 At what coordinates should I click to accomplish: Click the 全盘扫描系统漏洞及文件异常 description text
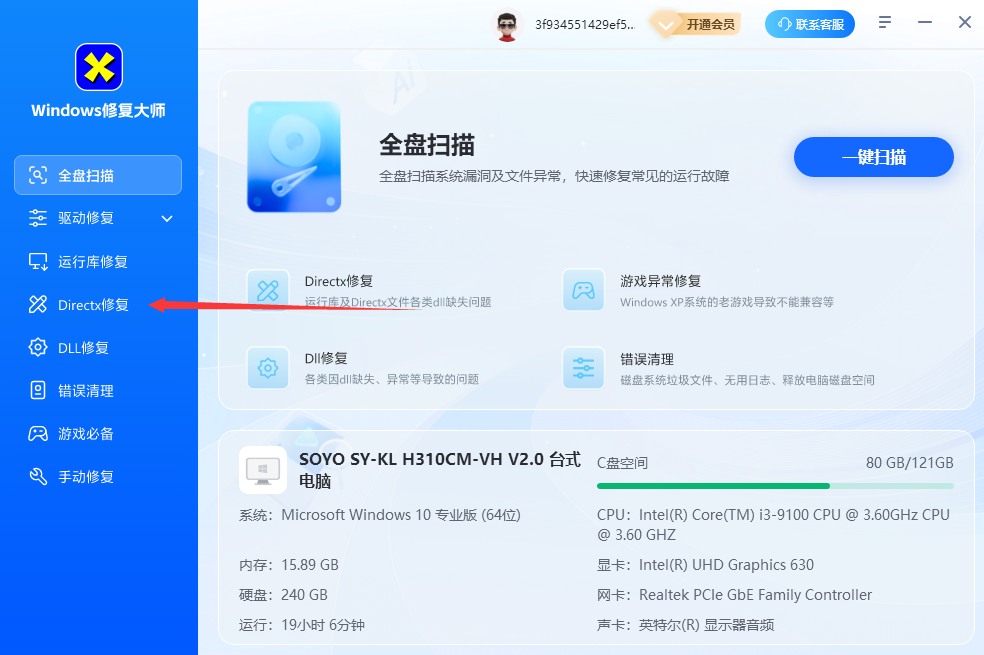click(554, 176)
